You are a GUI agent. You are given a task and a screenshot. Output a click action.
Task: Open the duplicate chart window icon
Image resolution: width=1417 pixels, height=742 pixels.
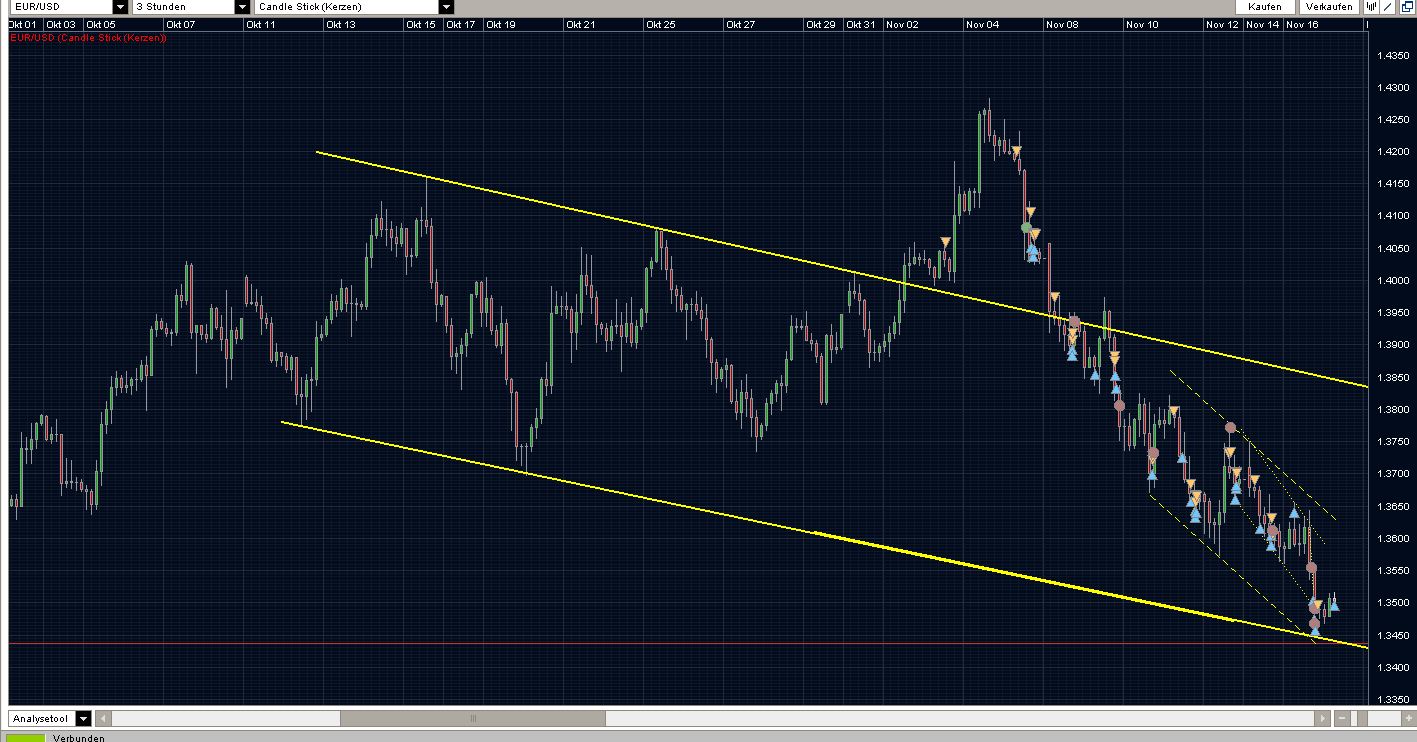click(1406, 6)
